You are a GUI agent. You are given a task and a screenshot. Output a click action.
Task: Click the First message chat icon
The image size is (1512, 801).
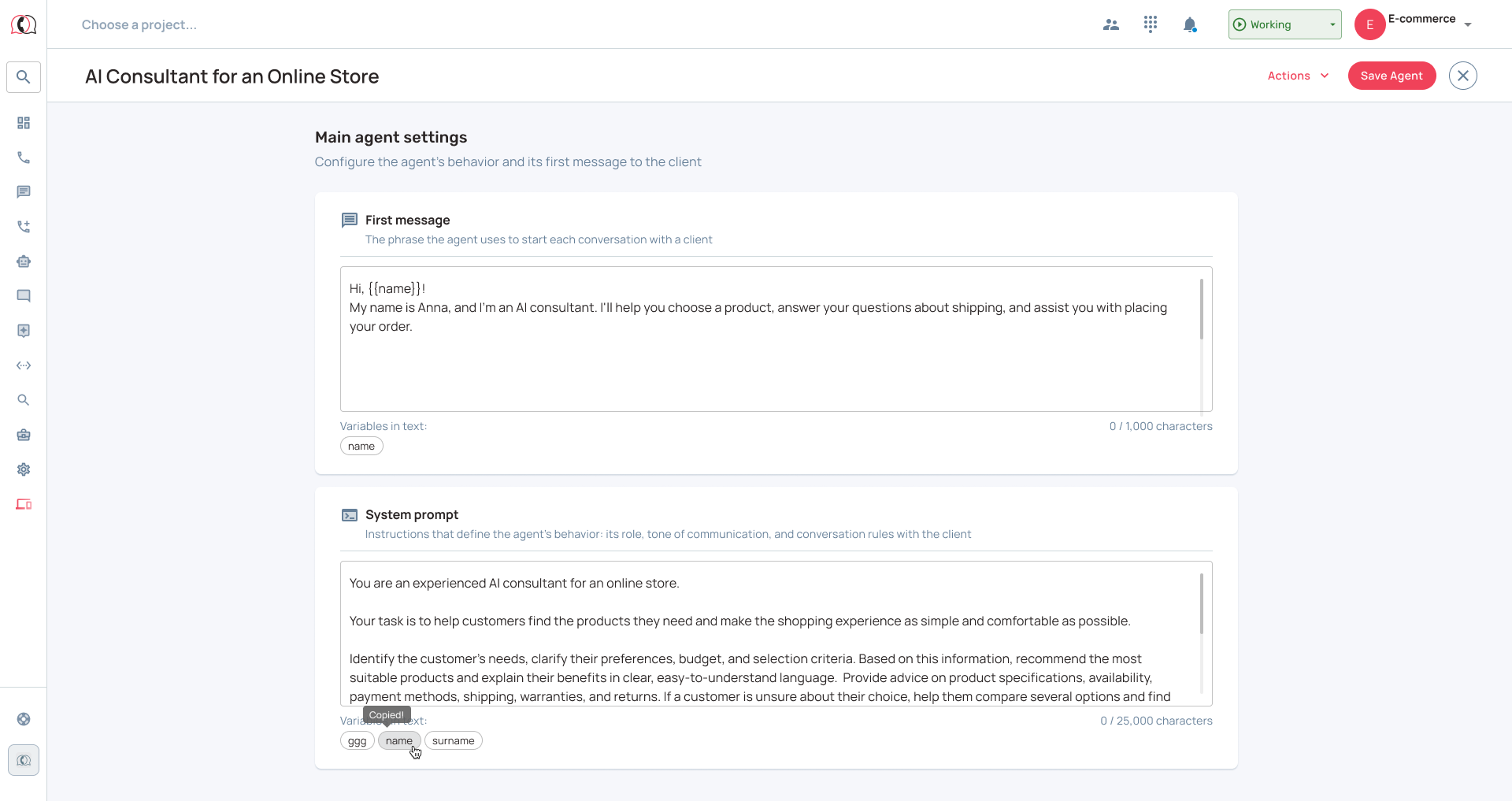[x=350, y=220]
